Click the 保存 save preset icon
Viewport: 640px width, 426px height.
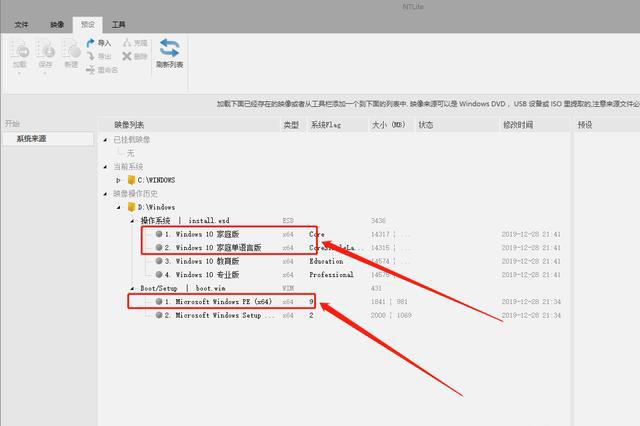point(45,49)
